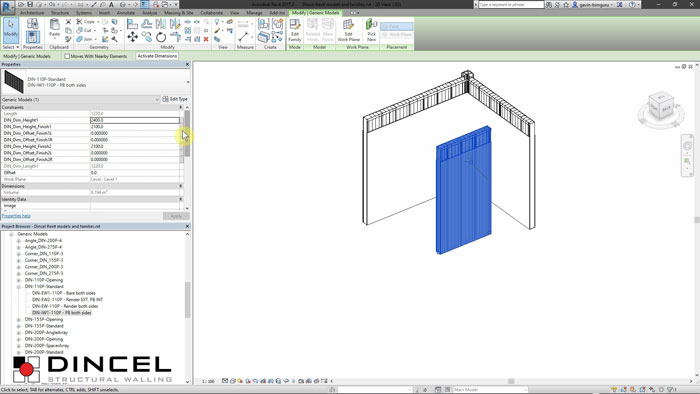Screen dimensions: 700x394
Task: Click the Properties palette ribbon icon
Action: coord(33,37)
